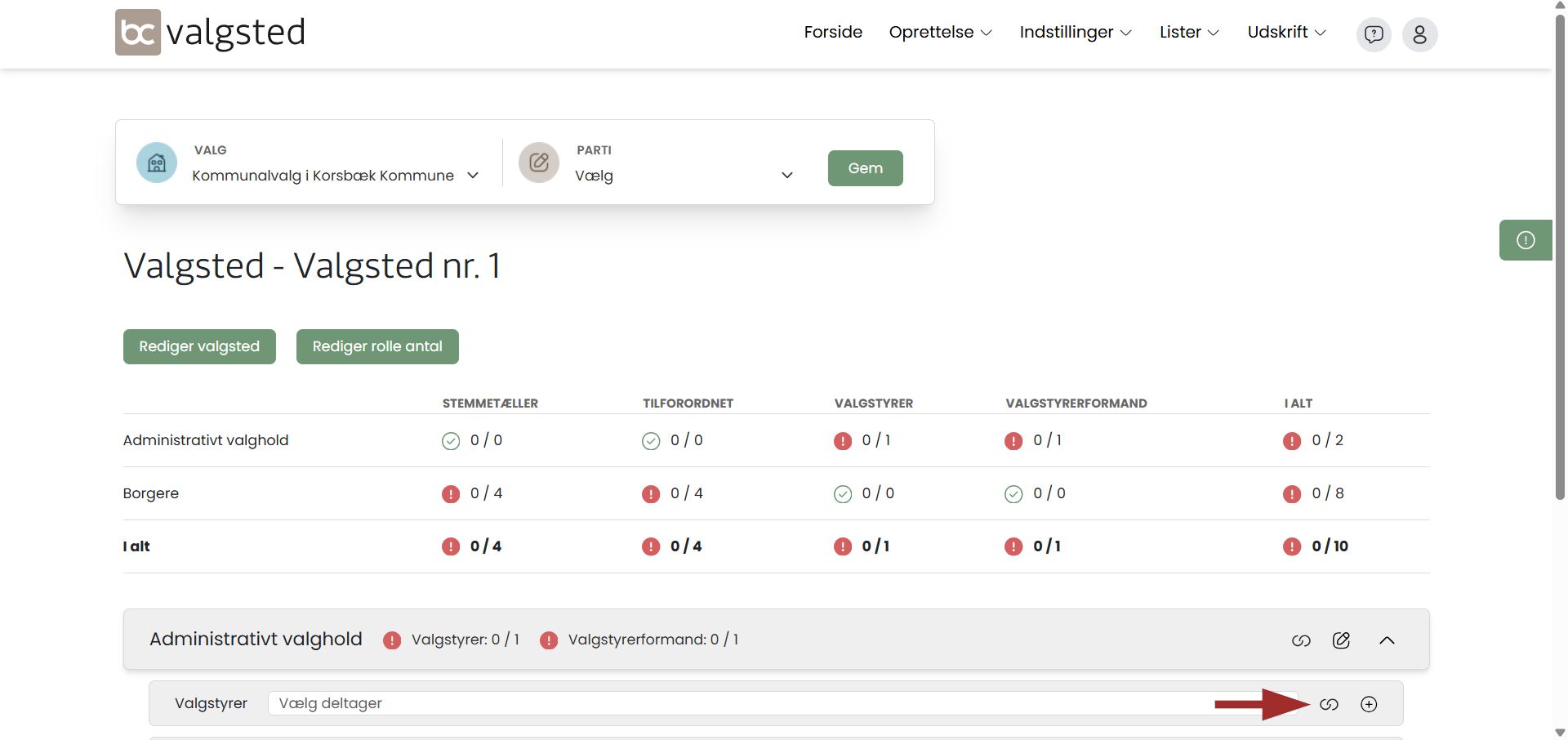The width and height of the screenshot is (1568, 740).
Task: Click plus icon in Valgstyrer row
Action: click(x=1369, y=704)
